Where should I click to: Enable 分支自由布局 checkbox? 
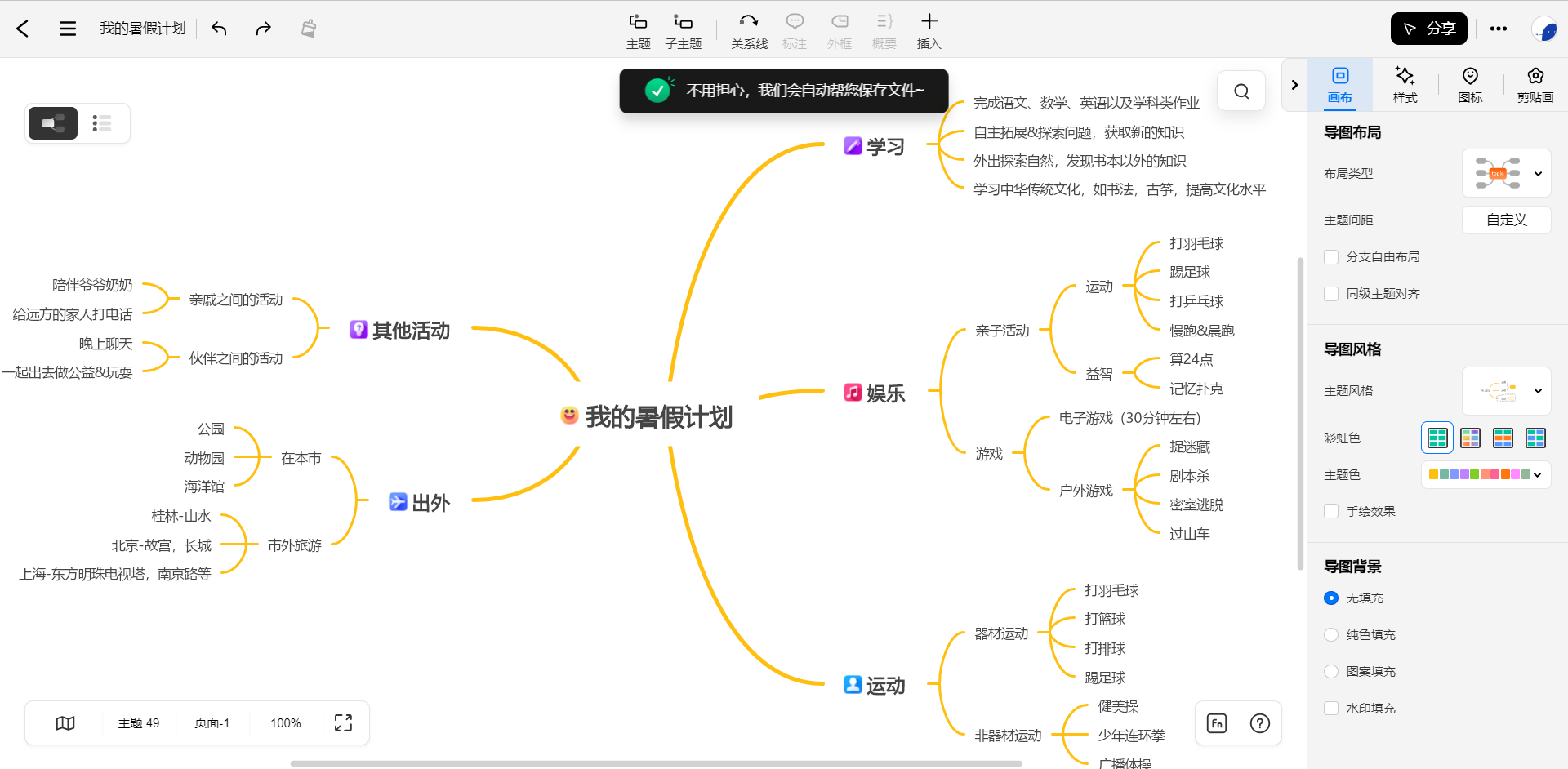click(x=1331, y=257)
